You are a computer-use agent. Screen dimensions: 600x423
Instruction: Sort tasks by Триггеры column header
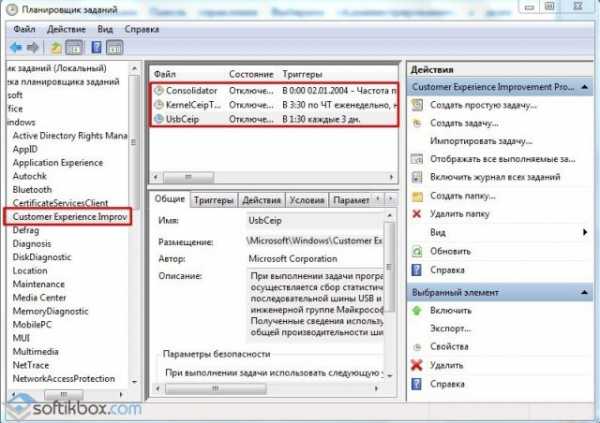pos(302,74)
